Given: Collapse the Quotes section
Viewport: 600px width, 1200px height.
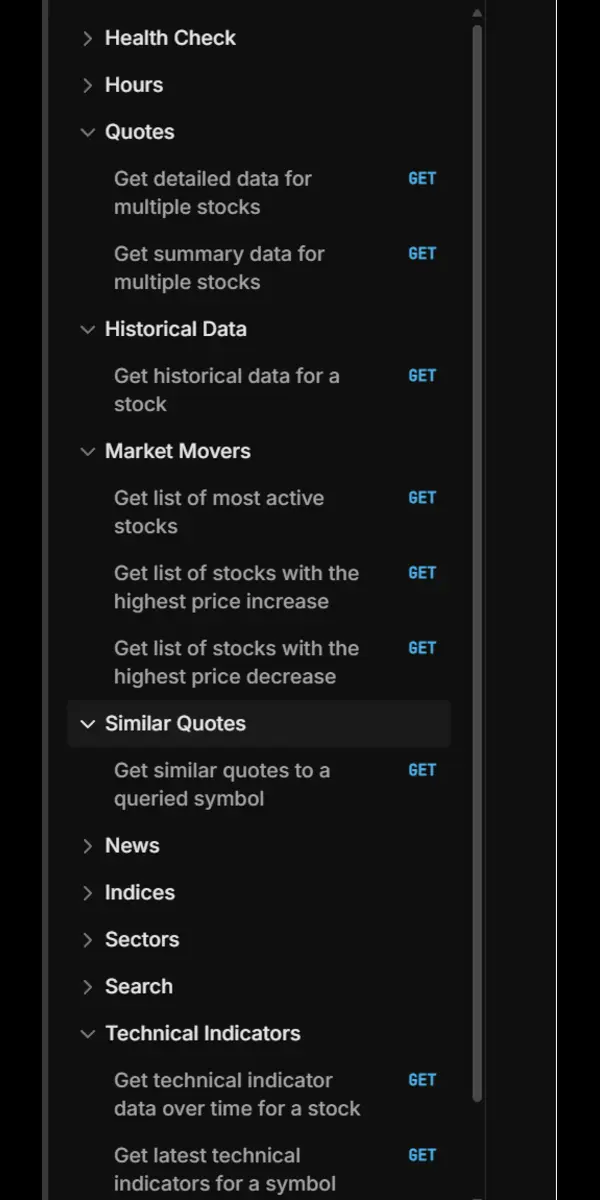Looking at the screenshot, I should click(x=139, y=131).
